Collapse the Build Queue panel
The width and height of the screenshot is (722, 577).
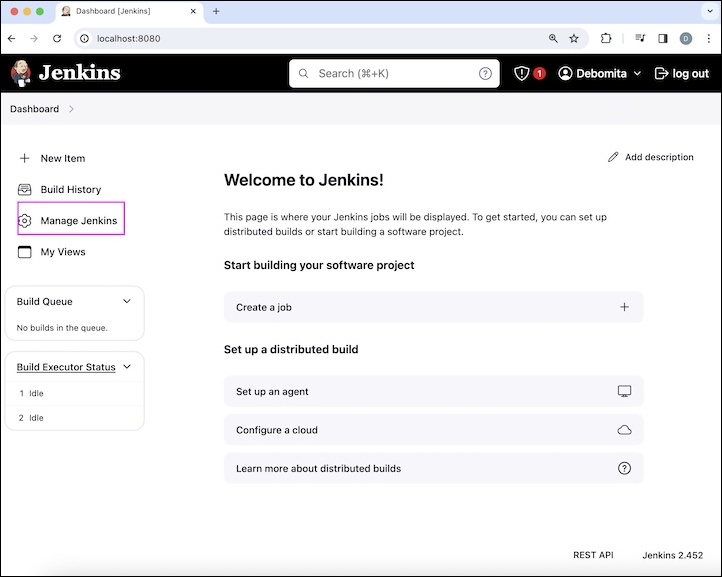(x=127, y=301)
